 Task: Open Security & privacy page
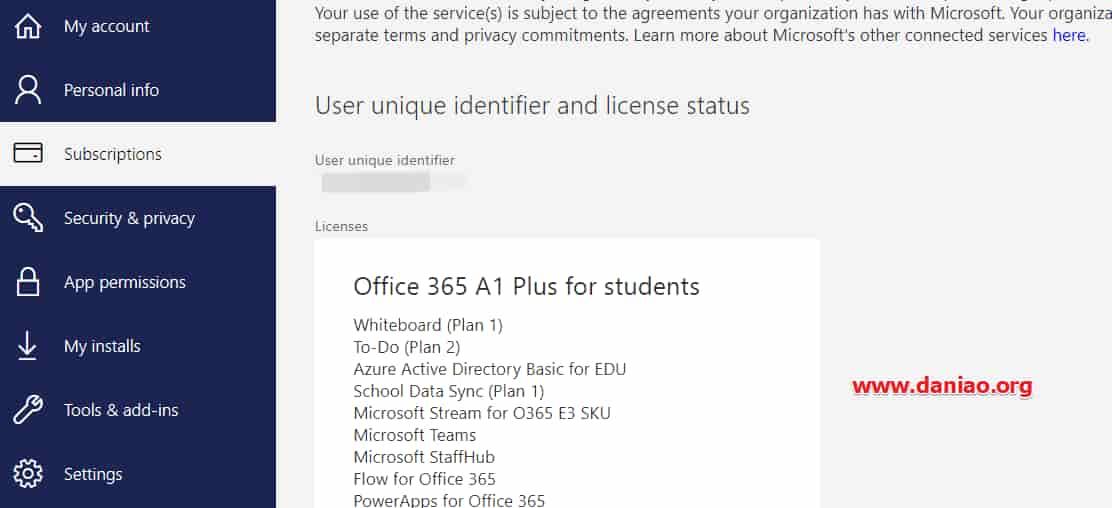click(129, 218)
